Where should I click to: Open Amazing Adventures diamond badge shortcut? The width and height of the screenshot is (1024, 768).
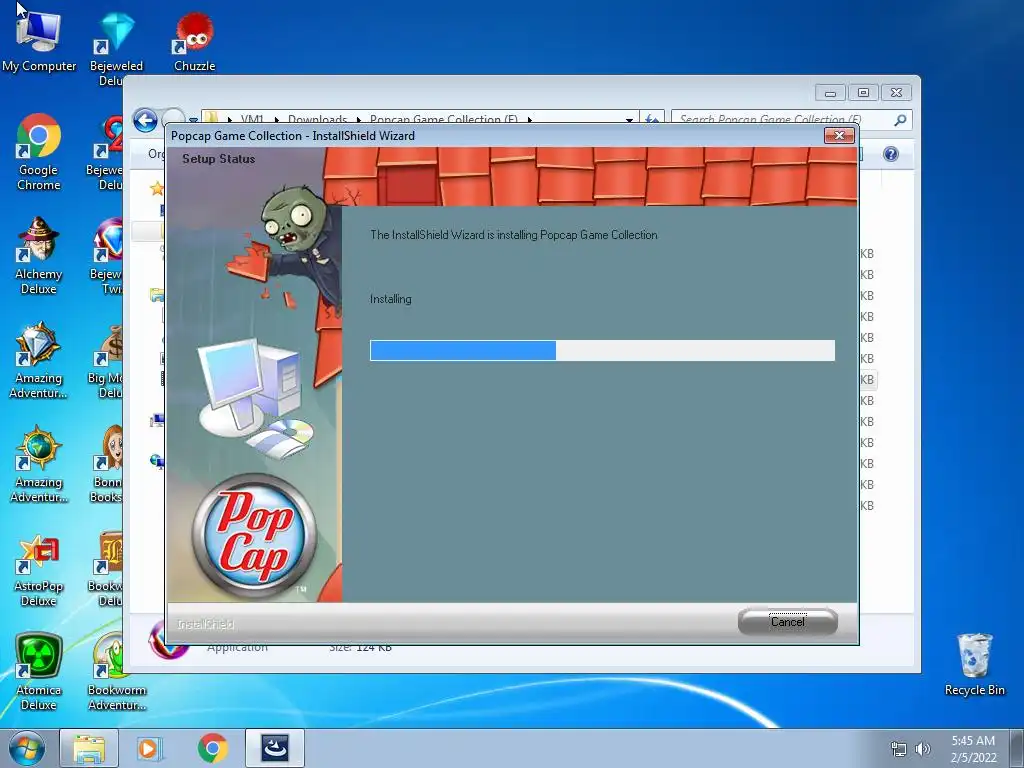point(39,360)
